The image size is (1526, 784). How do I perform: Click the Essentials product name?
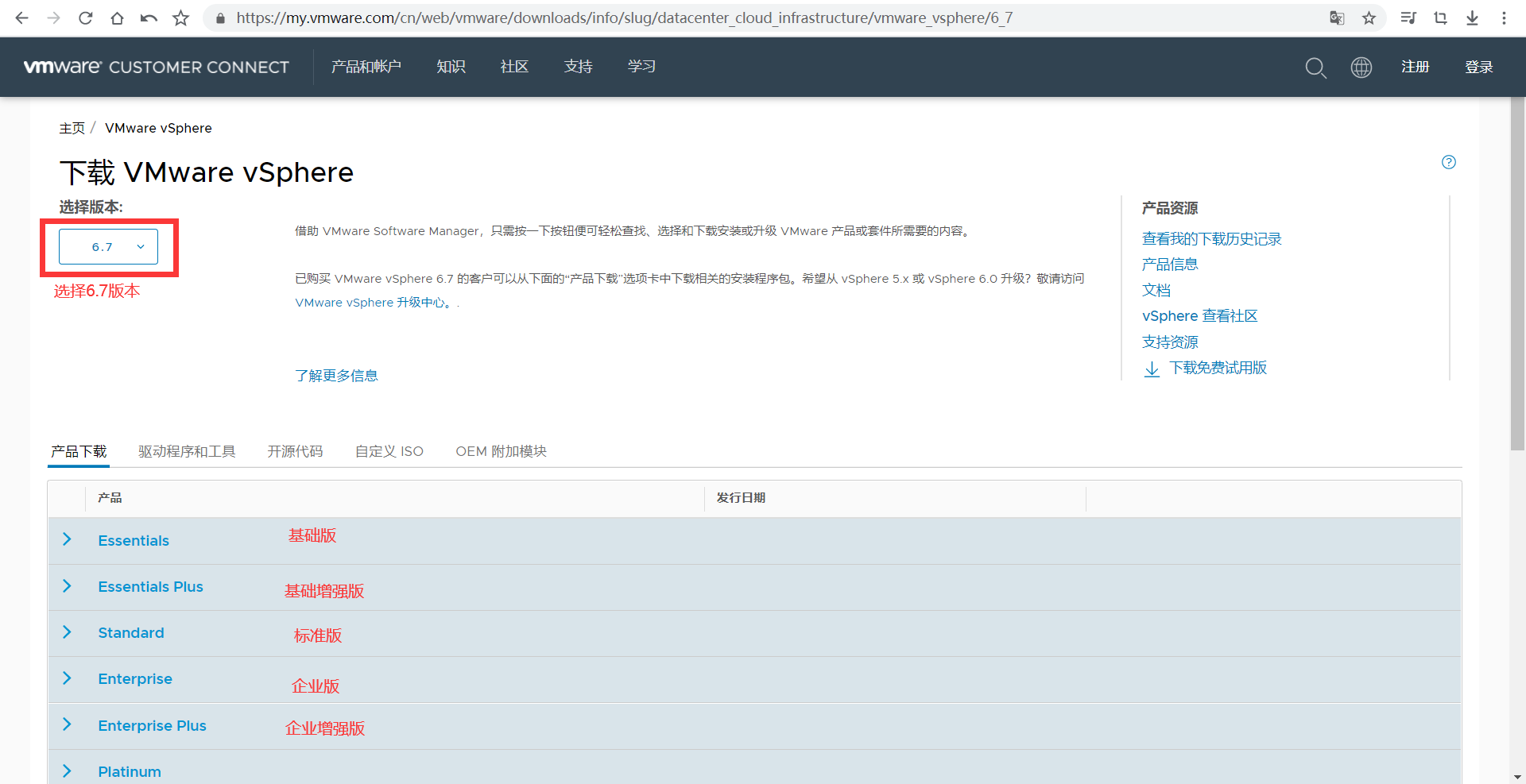tap(134, 541)
